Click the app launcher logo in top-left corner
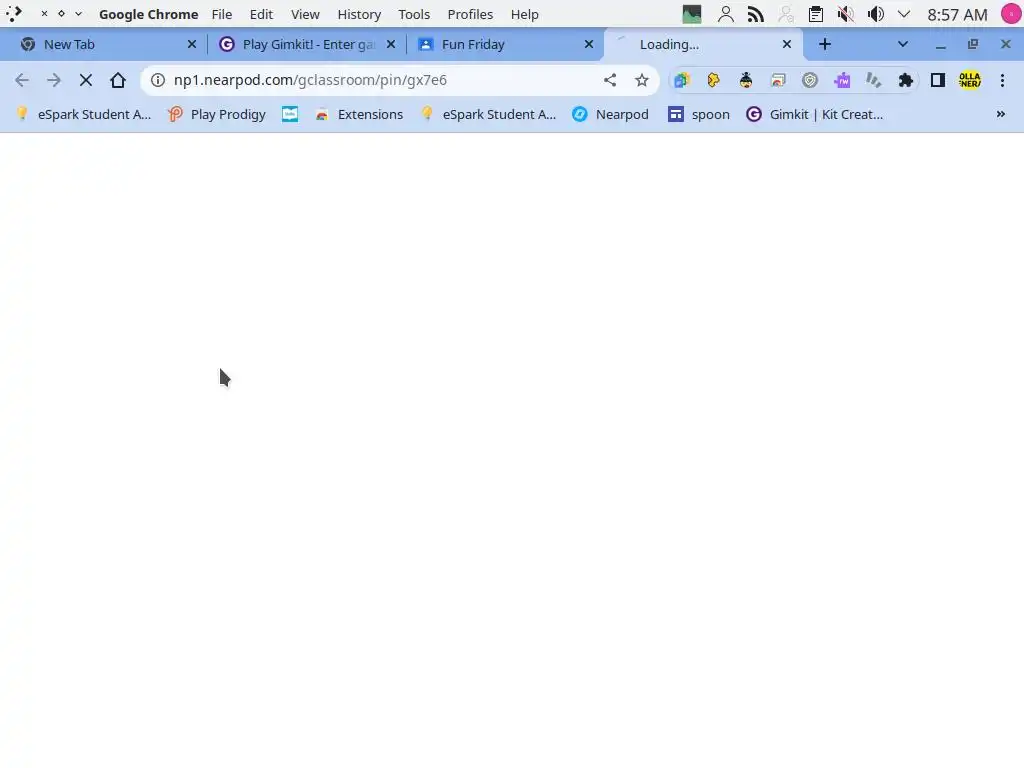The image size is (1024, 768). [14, 14]
